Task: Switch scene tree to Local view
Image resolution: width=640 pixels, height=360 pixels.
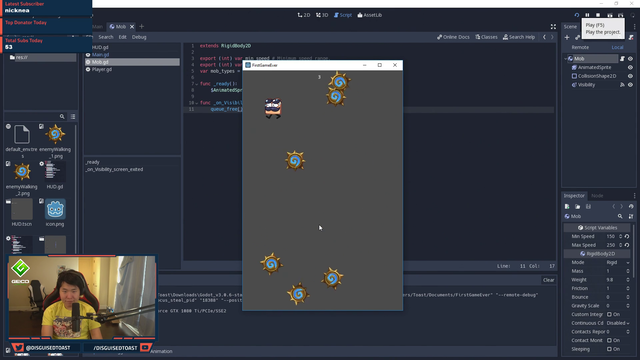Action: [617, 47]
